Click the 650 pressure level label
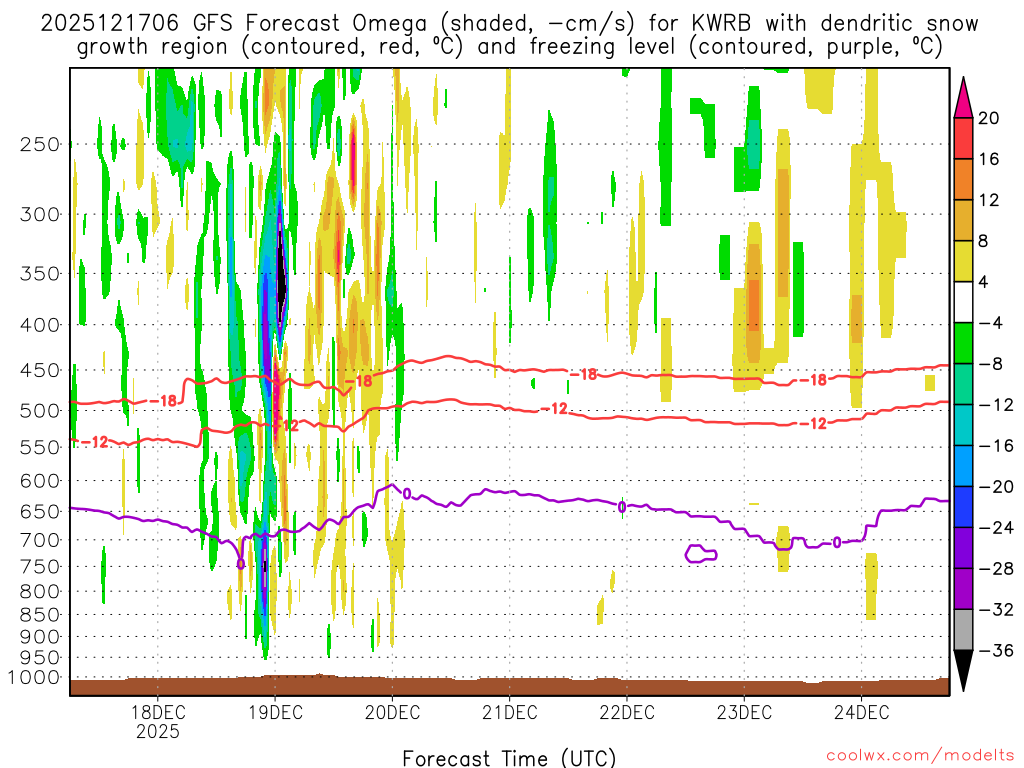Image resolution: width=1024 pixels, height=768 pixels. (x=40, y=511)
